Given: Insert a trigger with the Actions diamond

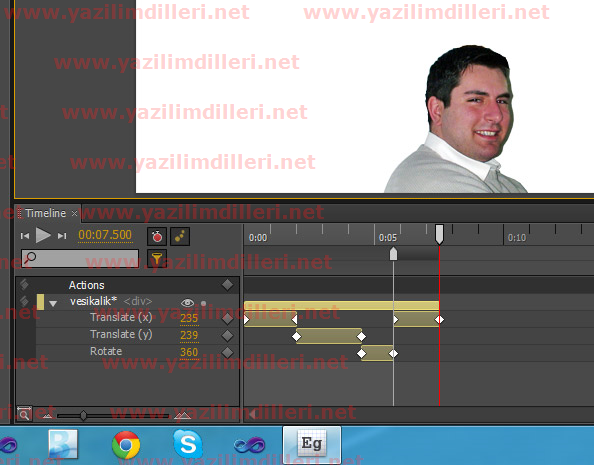Looking at the screenshot, I should [x=227, y=285].
